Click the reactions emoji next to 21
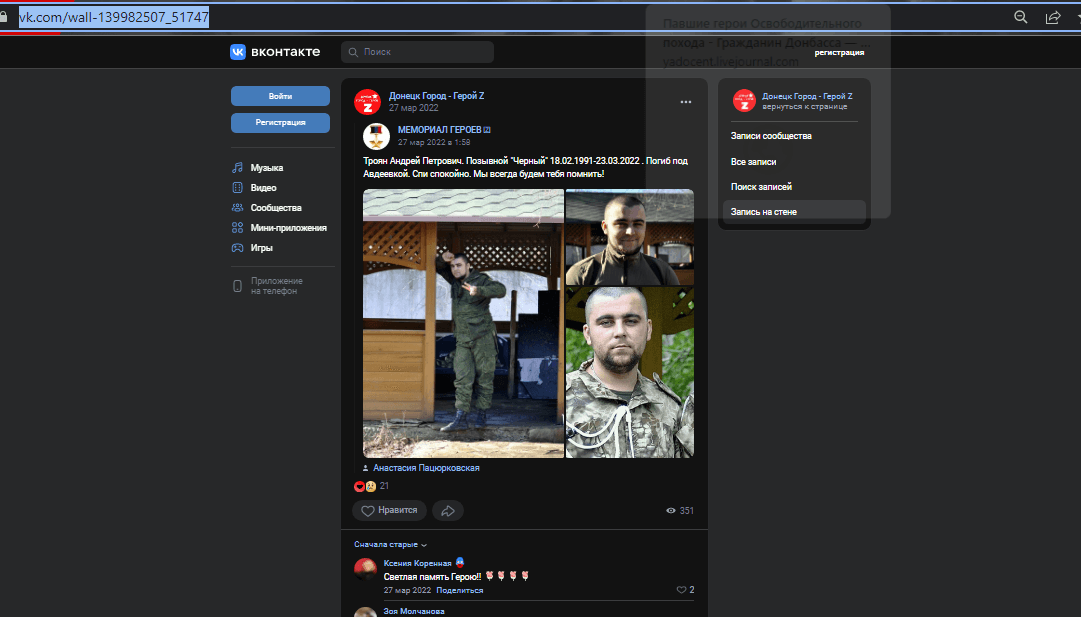The image size is (1081, 617). click(x=365, y=486)
